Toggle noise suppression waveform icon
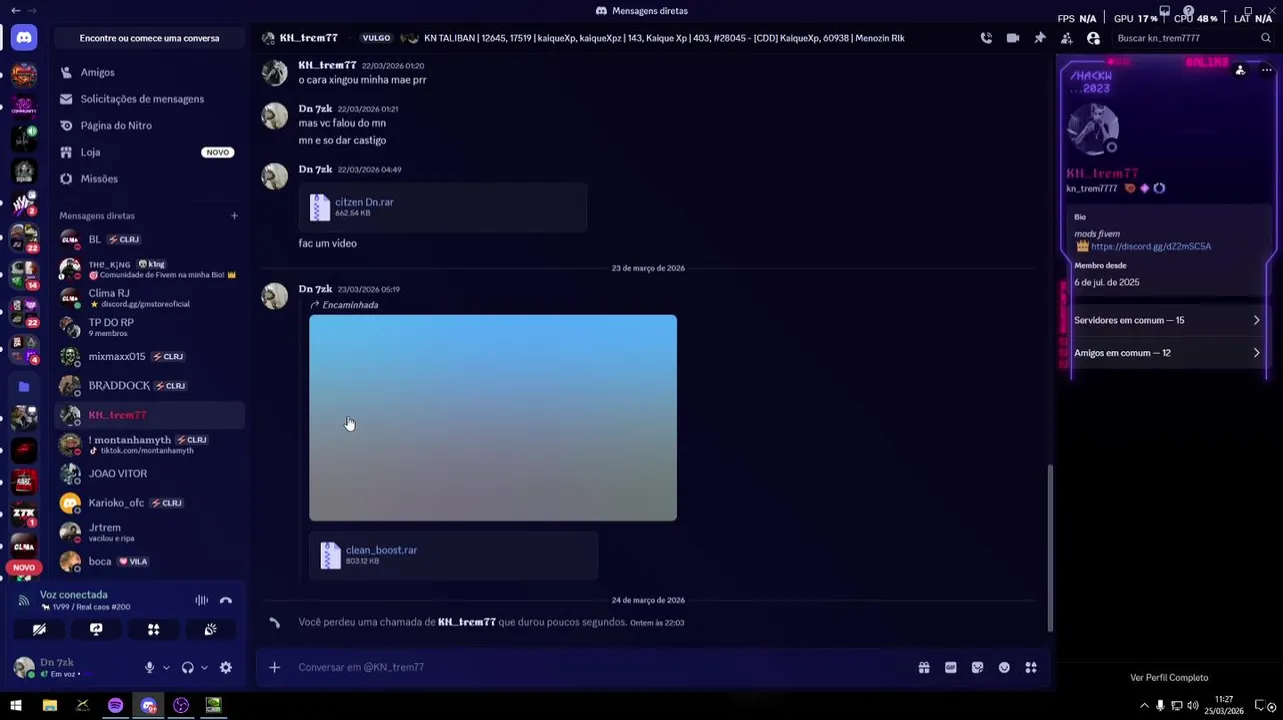 tap(201, 600)
